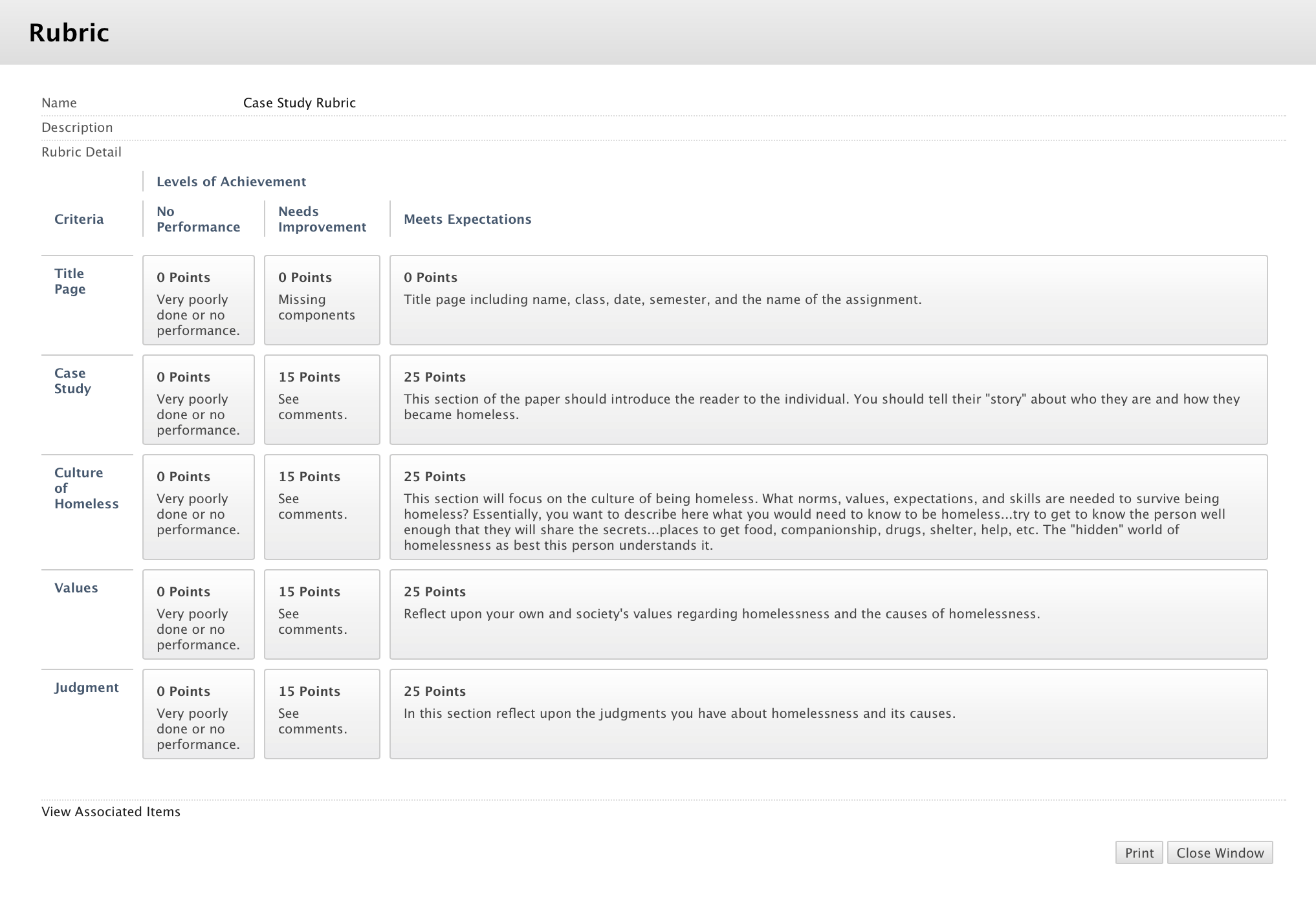The height and width of the screenshot is (899, 1316).
Task: Select Values criterion label
Action: point(76,588)
